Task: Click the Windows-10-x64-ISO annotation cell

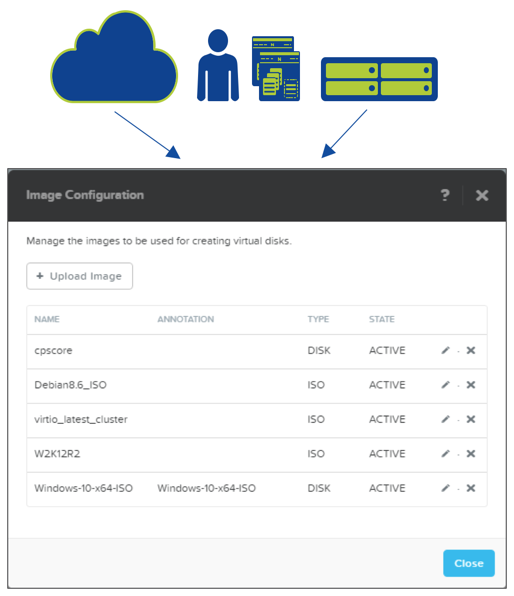Action: pos(206,488)
